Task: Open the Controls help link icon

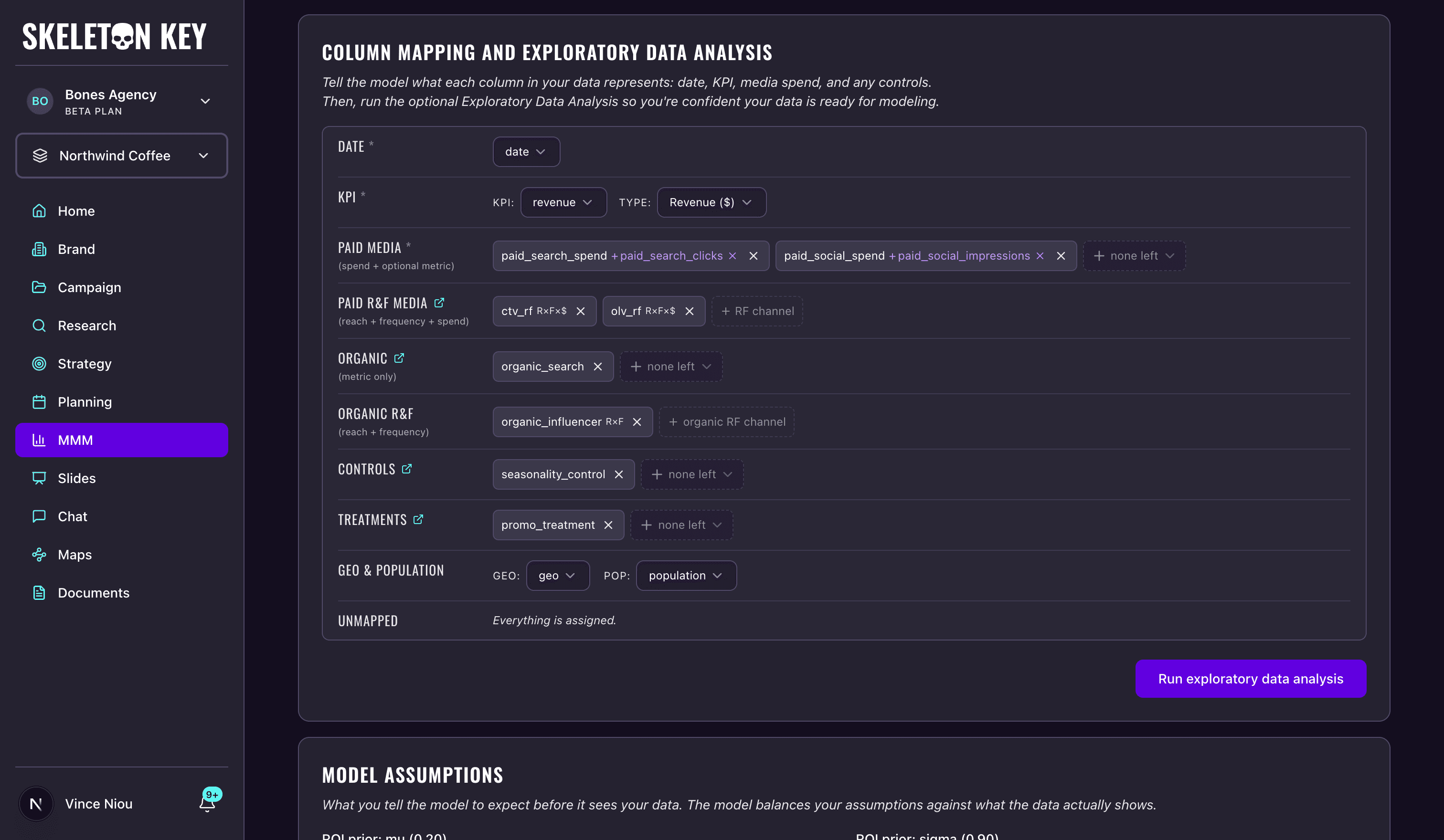Action: point(407,468)
